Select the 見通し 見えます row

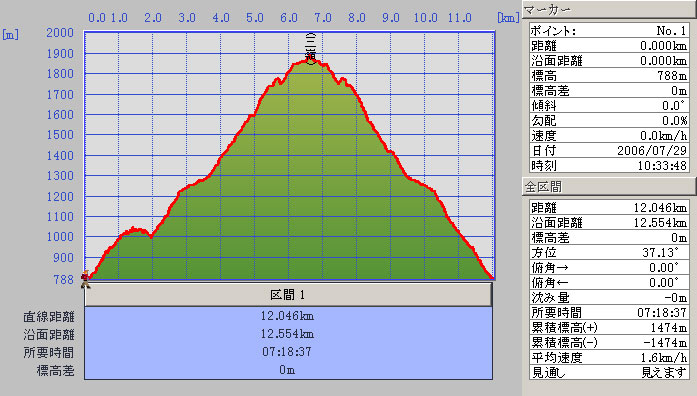tap(609, 372)
